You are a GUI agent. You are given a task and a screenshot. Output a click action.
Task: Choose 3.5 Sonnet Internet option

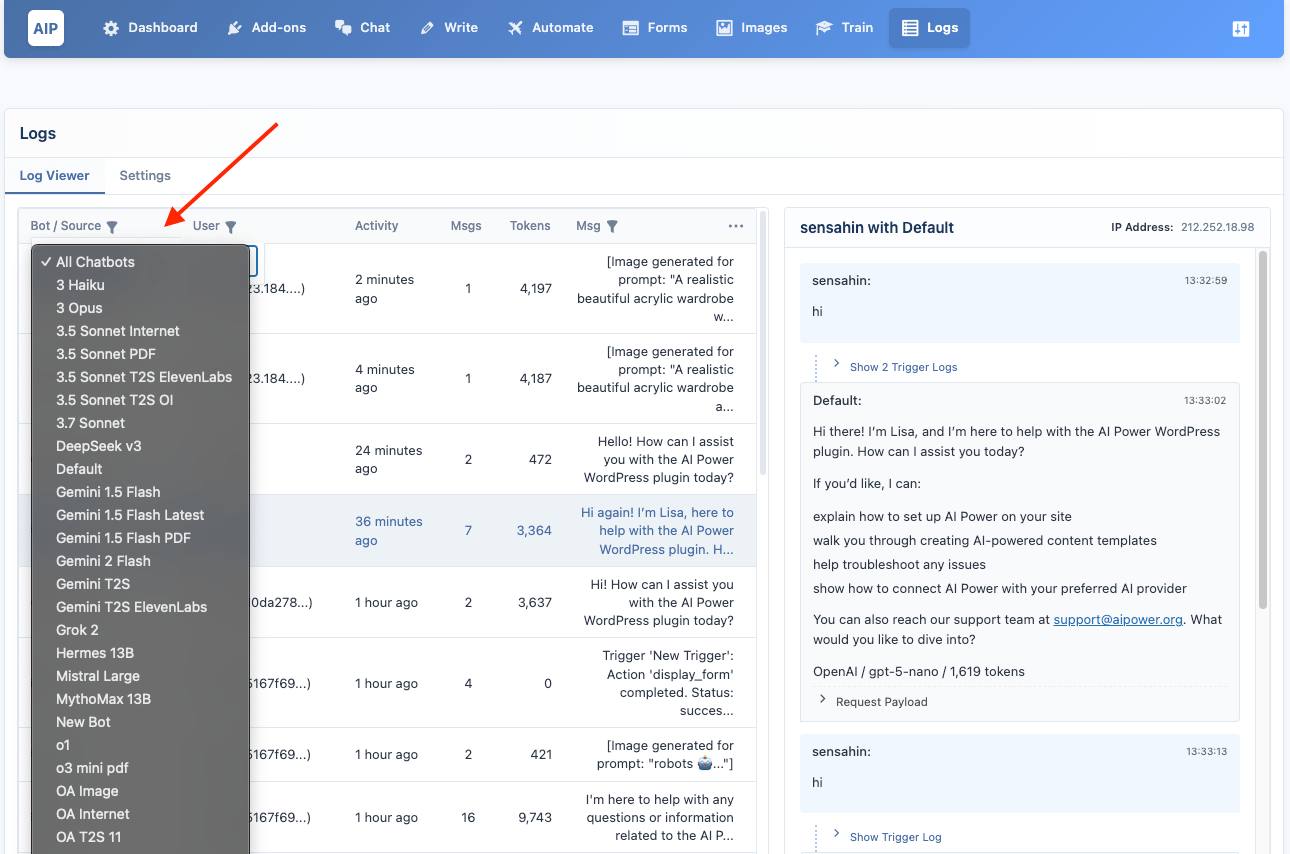tap(140, 331)
